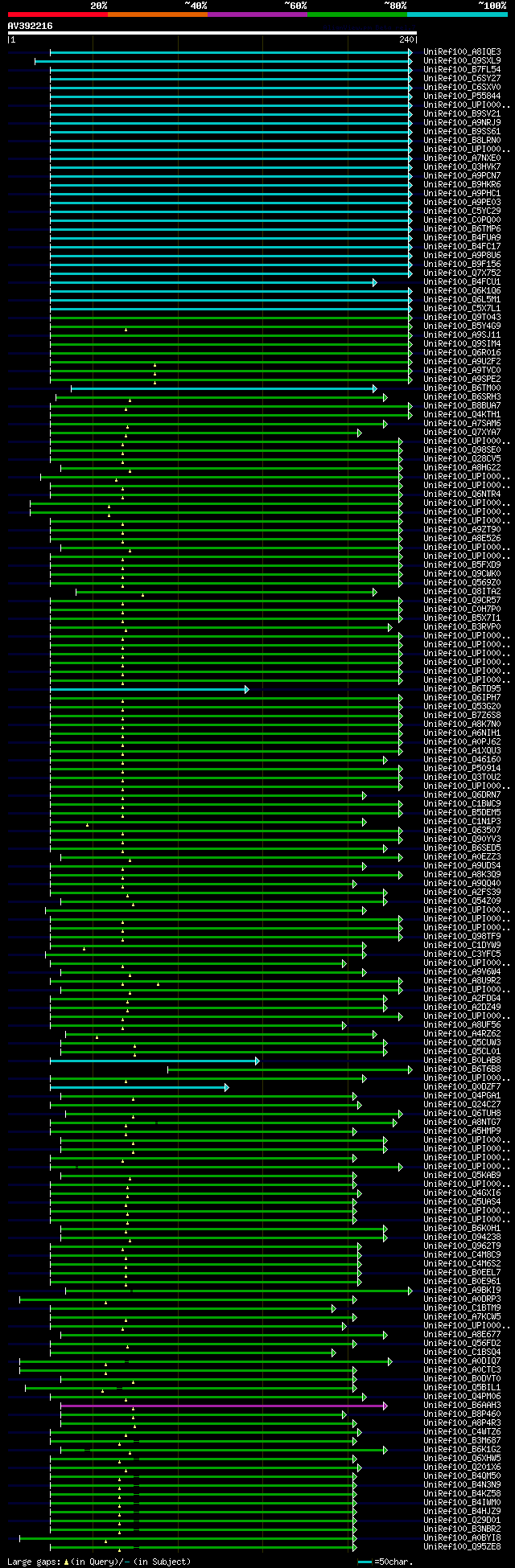The height and width of the screenshot is (1568, 515).
Task: Open hit UniRef100_B7FL54
Action: click(x=462, y=69)
